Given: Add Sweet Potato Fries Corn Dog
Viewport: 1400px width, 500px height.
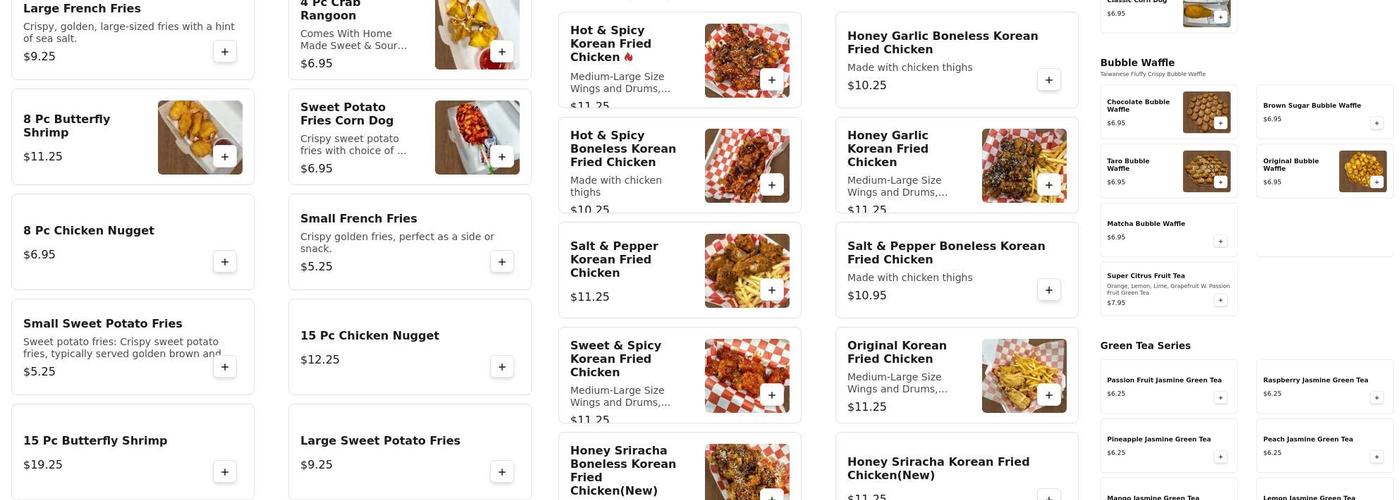Looking at the screenshot, I should [502, 157].
